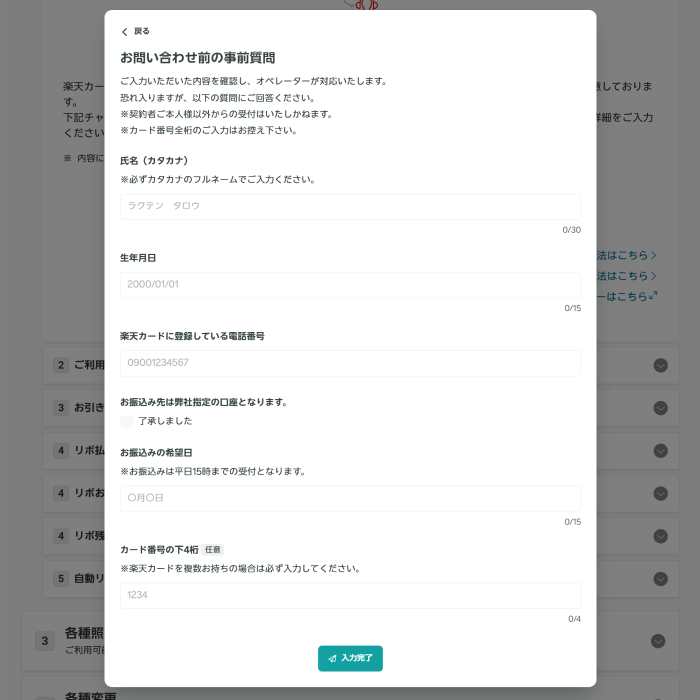This screenshot has width=700, height=700.
Task: Click the 任意 optional tag
Action: click(x=212, y=550)
